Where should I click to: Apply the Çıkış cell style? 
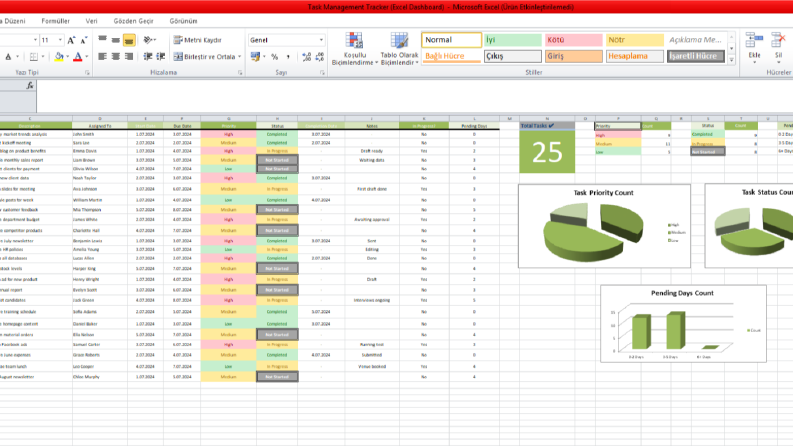click(x=513, y=56)
